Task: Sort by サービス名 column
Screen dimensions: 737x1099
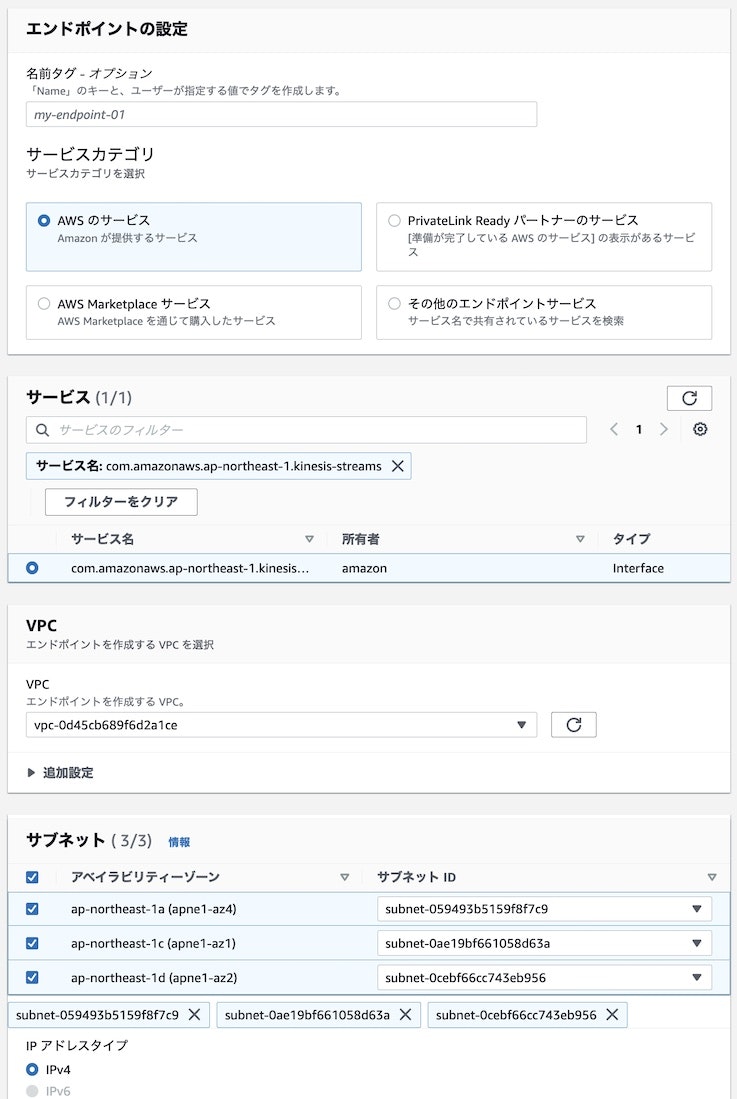Action: click(309, 539)
